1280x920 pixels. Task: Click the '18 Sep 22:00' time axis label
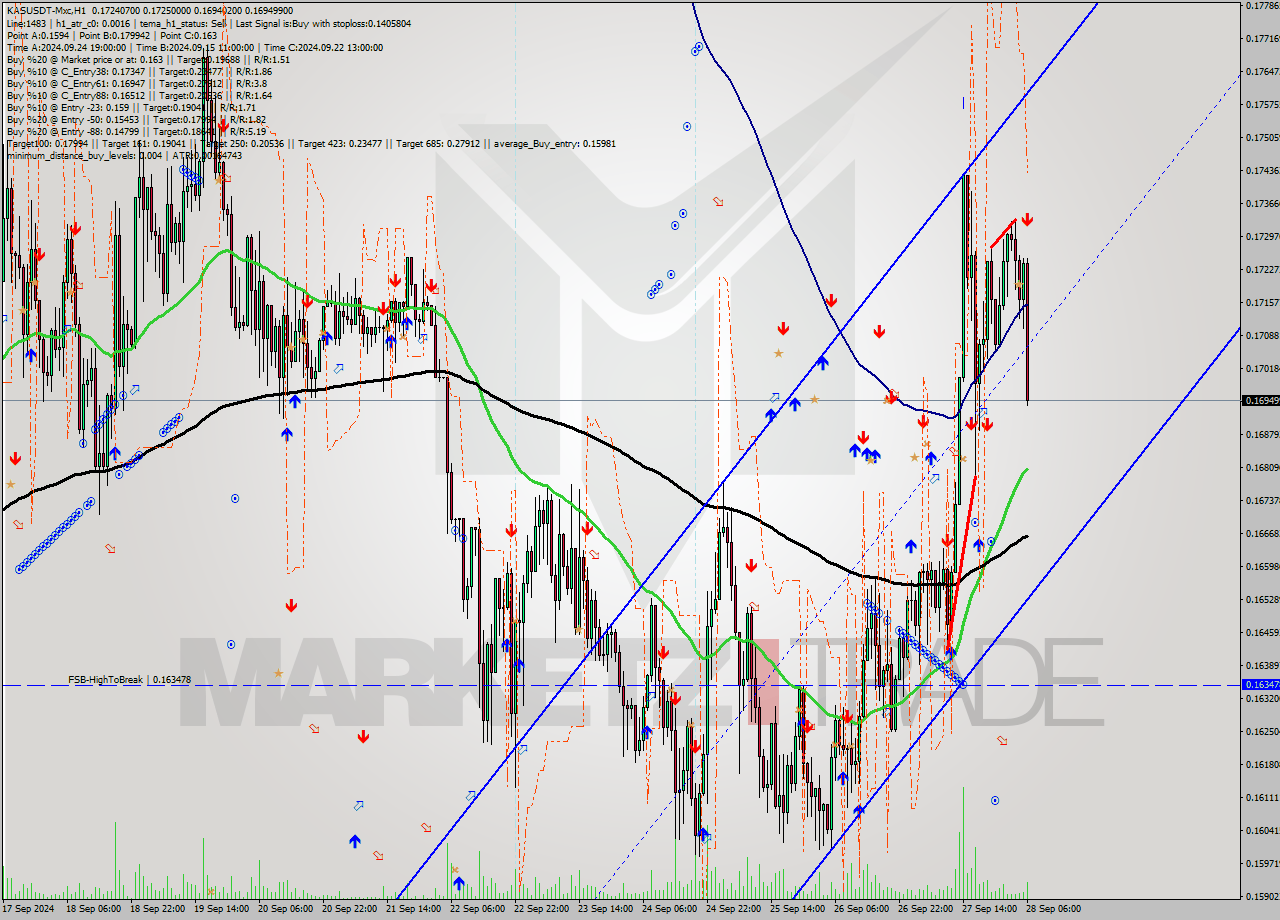[159, 909]
